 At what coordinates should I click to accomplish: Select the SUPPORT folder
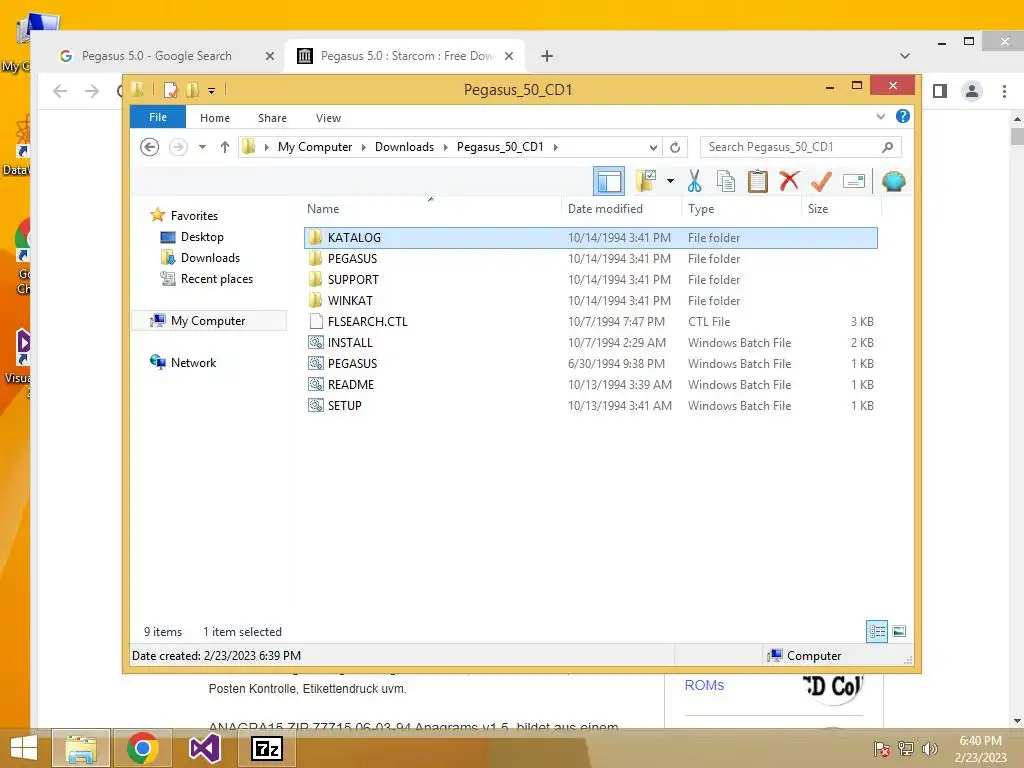(x=590, y=280)
